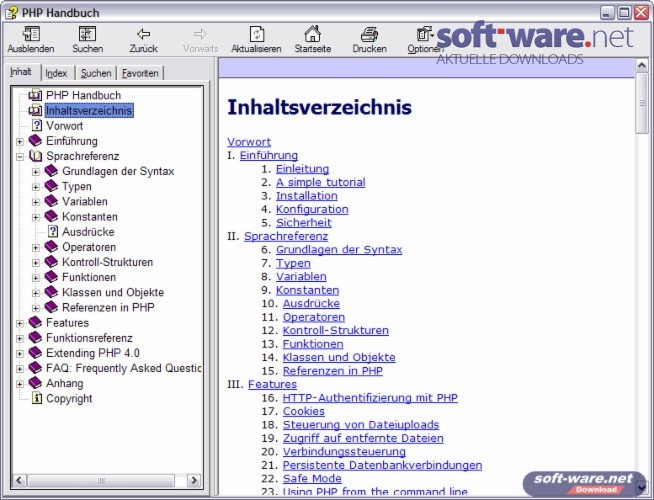
Task: Switch to the Index tab
Action: (57, 73)
